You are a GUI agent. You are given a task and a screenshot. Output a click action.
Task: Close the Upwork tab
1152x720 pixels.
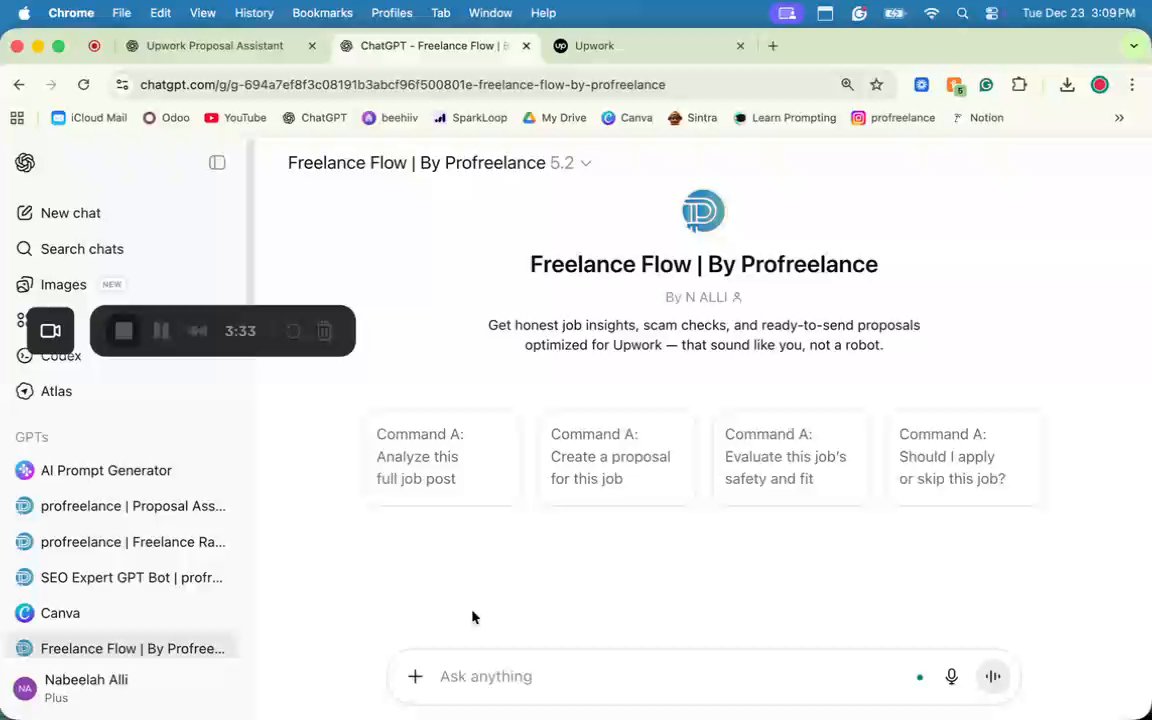[741, 46]
